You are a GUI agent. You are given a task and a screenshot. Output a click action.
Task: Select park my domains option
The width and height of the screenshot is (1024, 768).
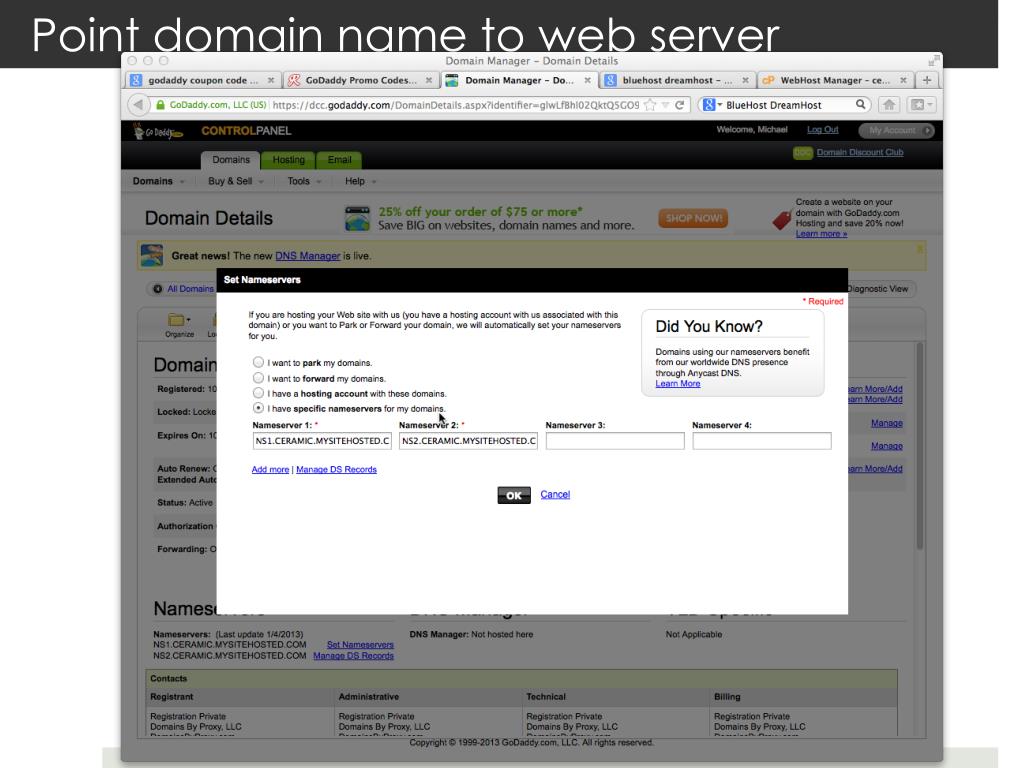click(x=259, y=362)
